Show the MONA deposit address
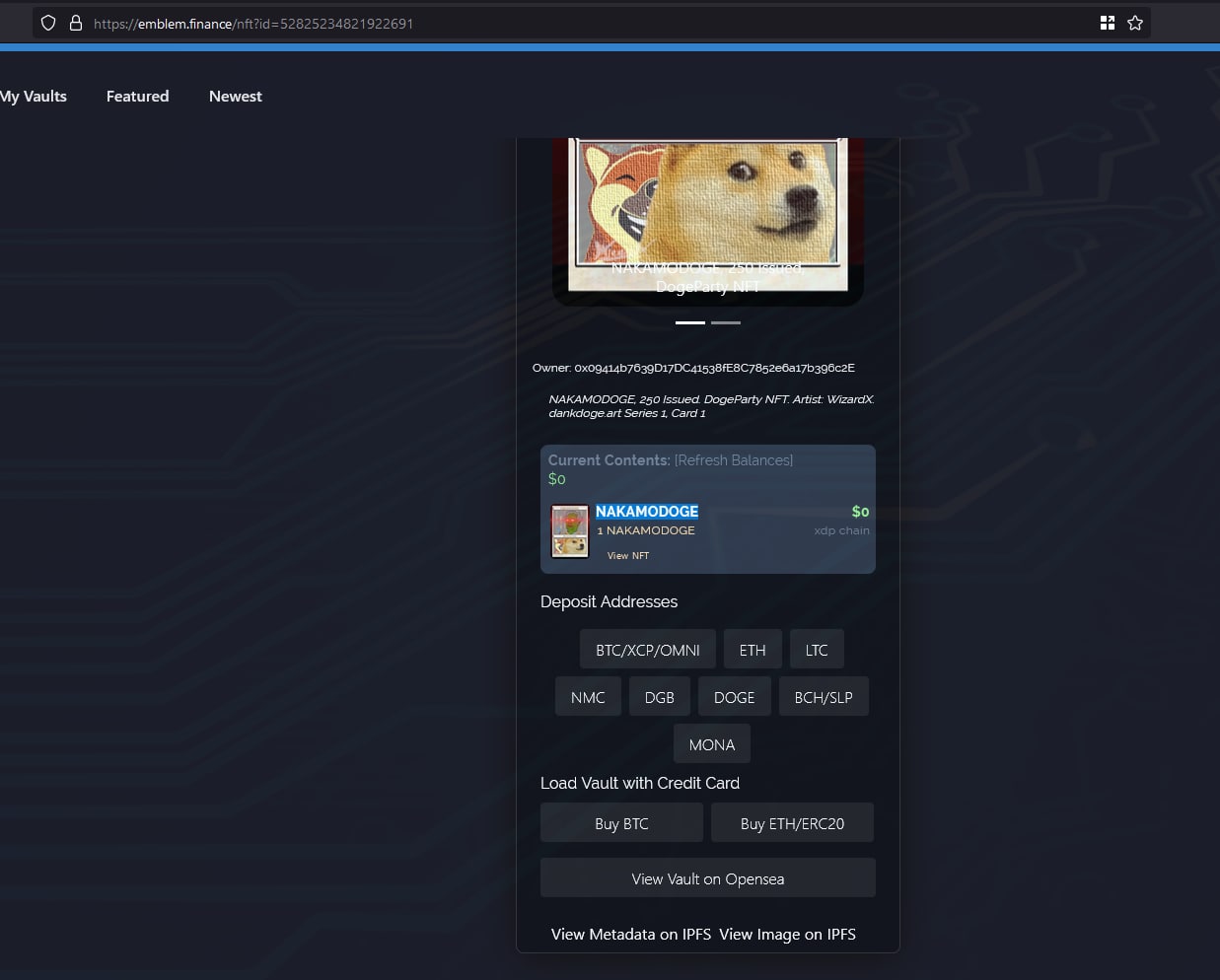The image size is (1220, 980). pyautogui.click(x=712, y=744)
